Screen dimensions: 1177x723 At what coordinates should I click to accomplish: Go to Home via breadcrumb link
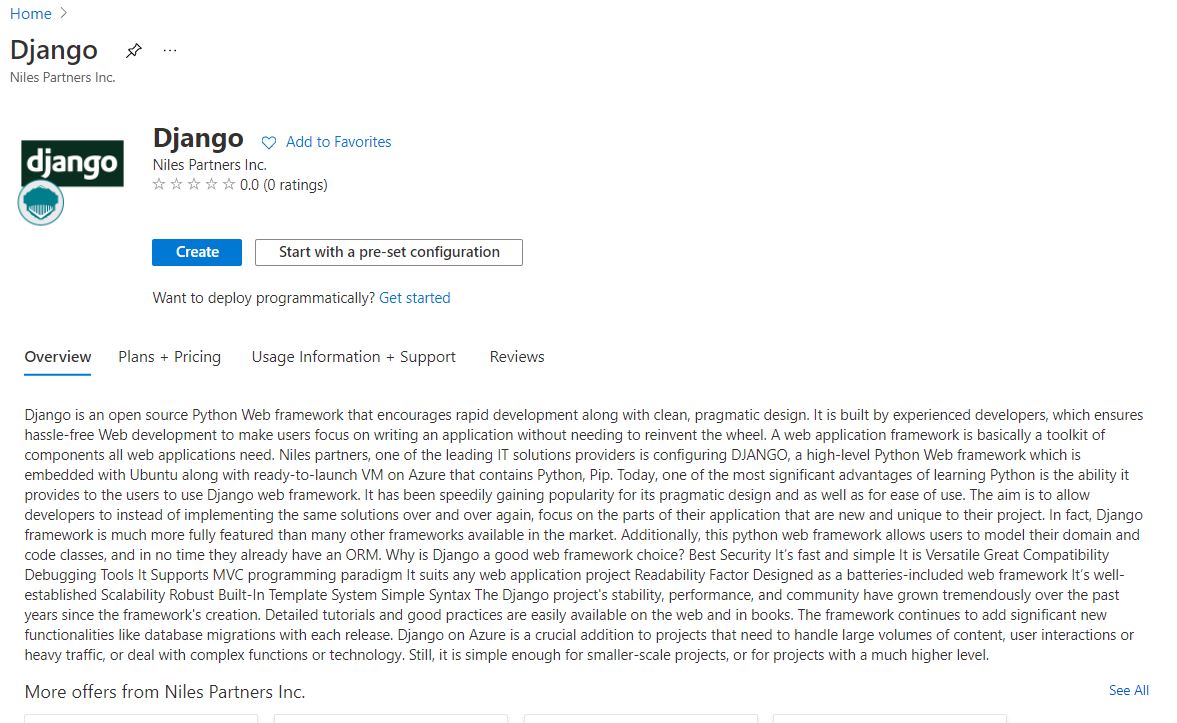click(30, 14)
